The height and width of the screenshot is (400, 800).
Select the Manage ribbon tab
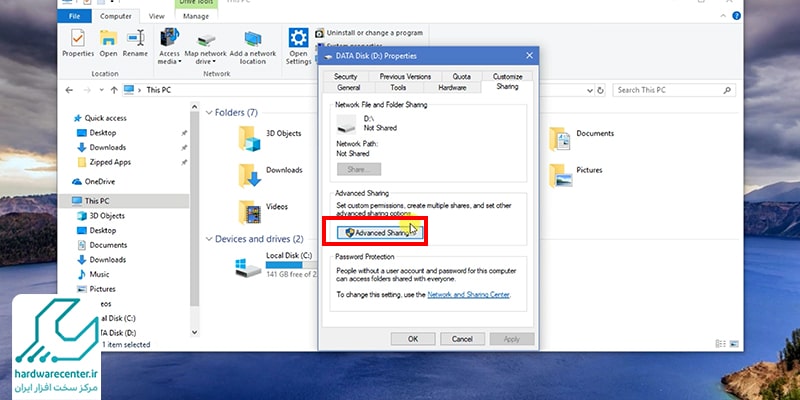pos(196,16)
